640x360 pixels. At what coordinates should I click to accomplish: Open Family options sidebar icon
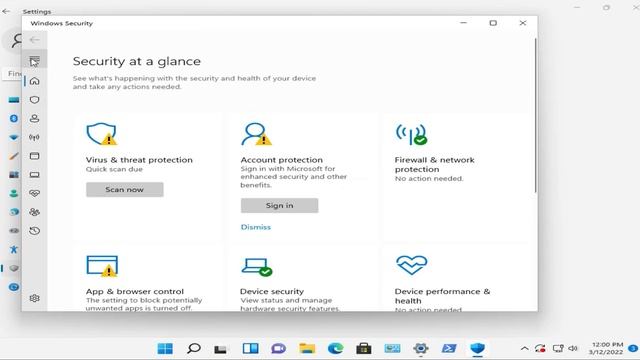35,212
